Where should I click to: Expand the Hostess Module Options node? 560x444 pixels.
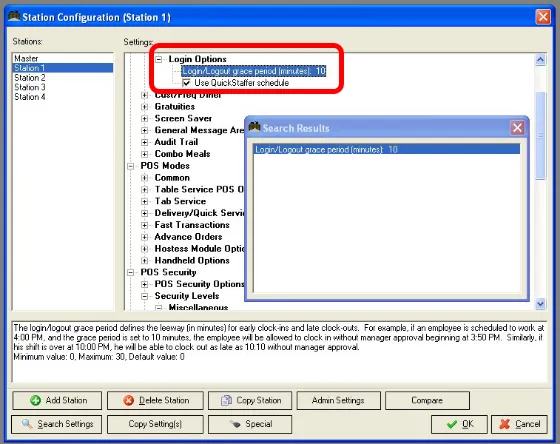144,249
